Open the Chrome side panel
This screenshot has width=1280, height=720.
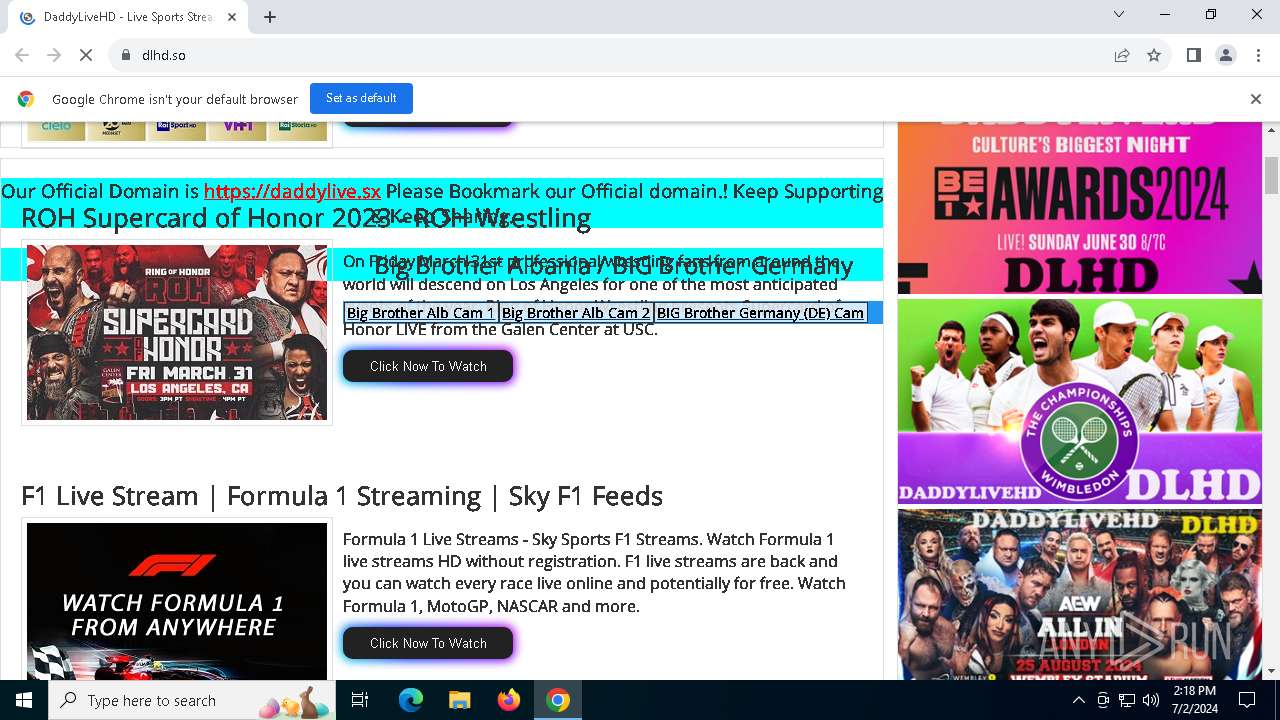click(1193, 55)
